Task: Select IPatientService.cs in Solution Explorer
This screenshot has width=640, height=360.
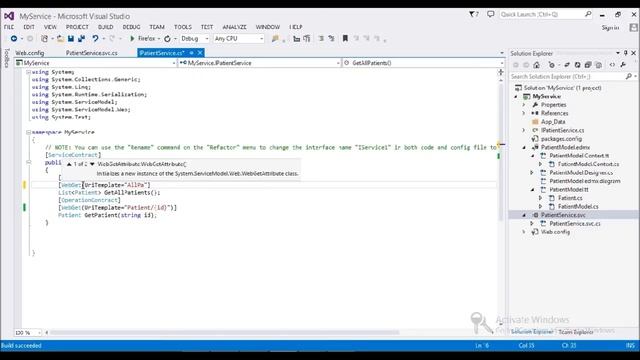Action: [562, 130]
